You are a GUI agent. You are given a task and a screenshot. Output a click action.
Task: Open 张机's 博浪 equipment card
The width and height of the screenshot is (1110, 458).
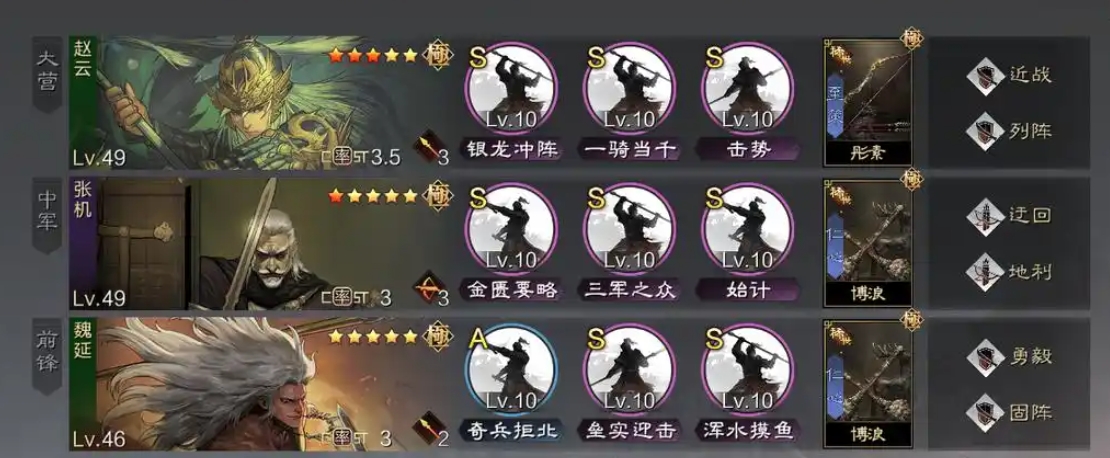tap(869, 243)
